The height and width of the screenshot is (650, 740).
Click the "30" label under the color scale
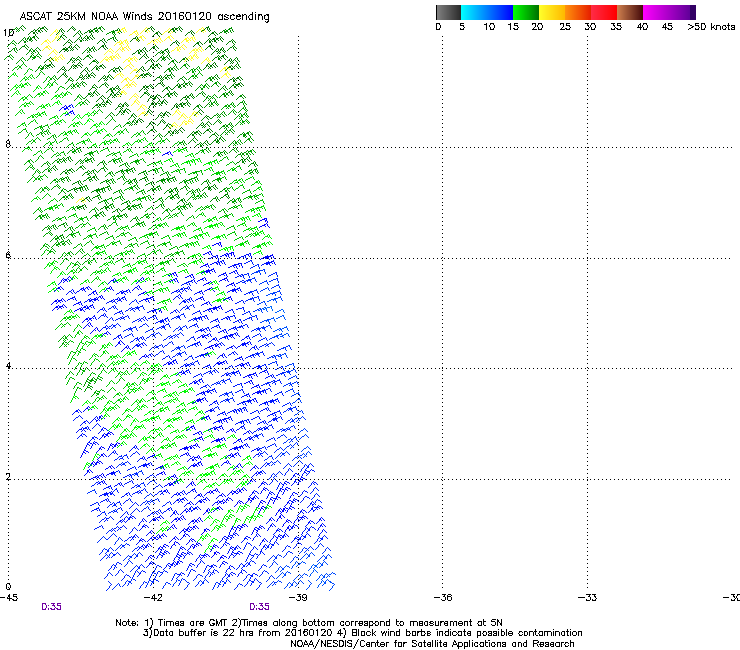click(590, 27)
